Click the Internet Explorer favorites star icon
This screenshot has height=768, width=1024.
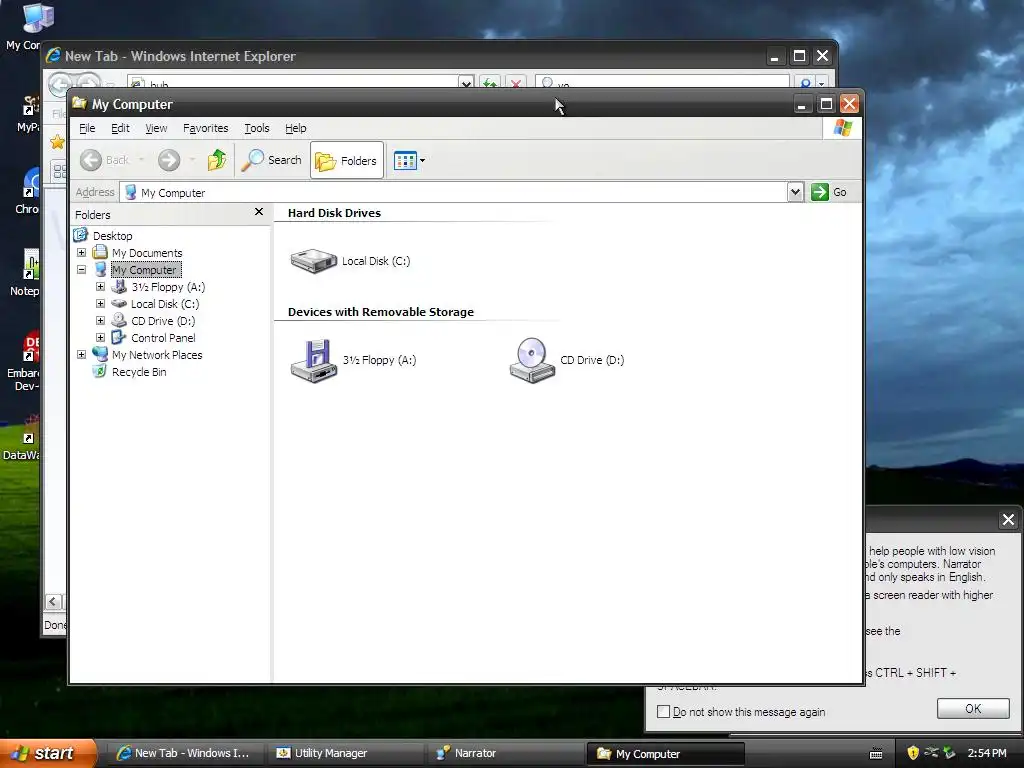(57, 142)
